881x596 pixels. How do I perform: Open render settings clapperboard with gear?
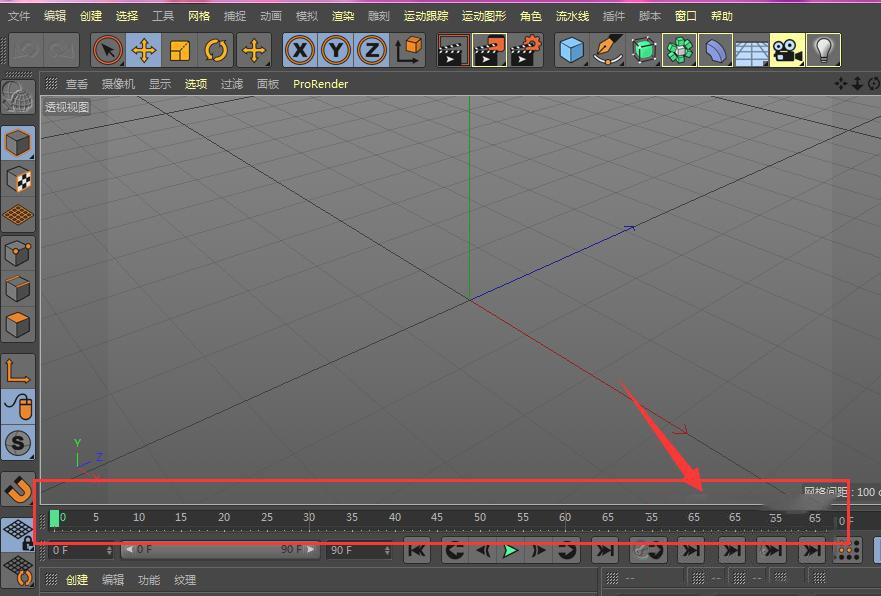point(525,51)
